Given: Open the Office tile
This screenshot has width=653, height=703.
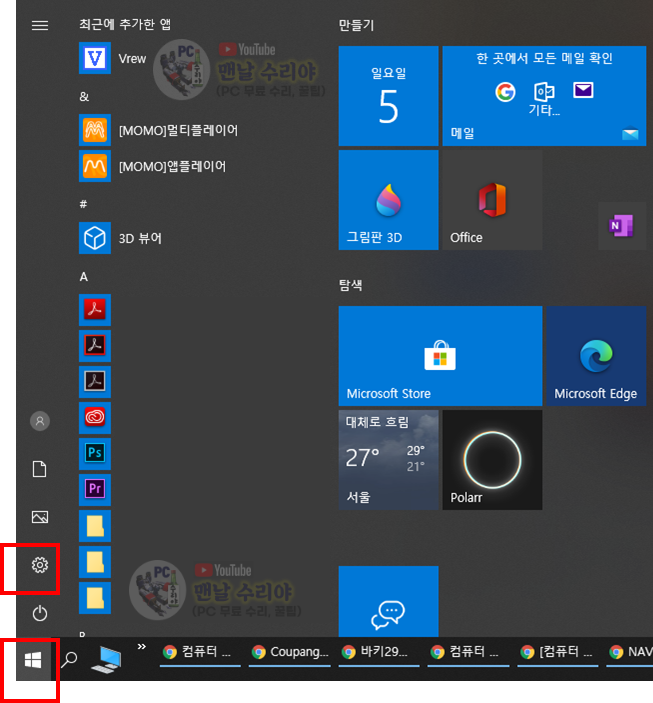Looking at the screenshot, I should 492,200.
